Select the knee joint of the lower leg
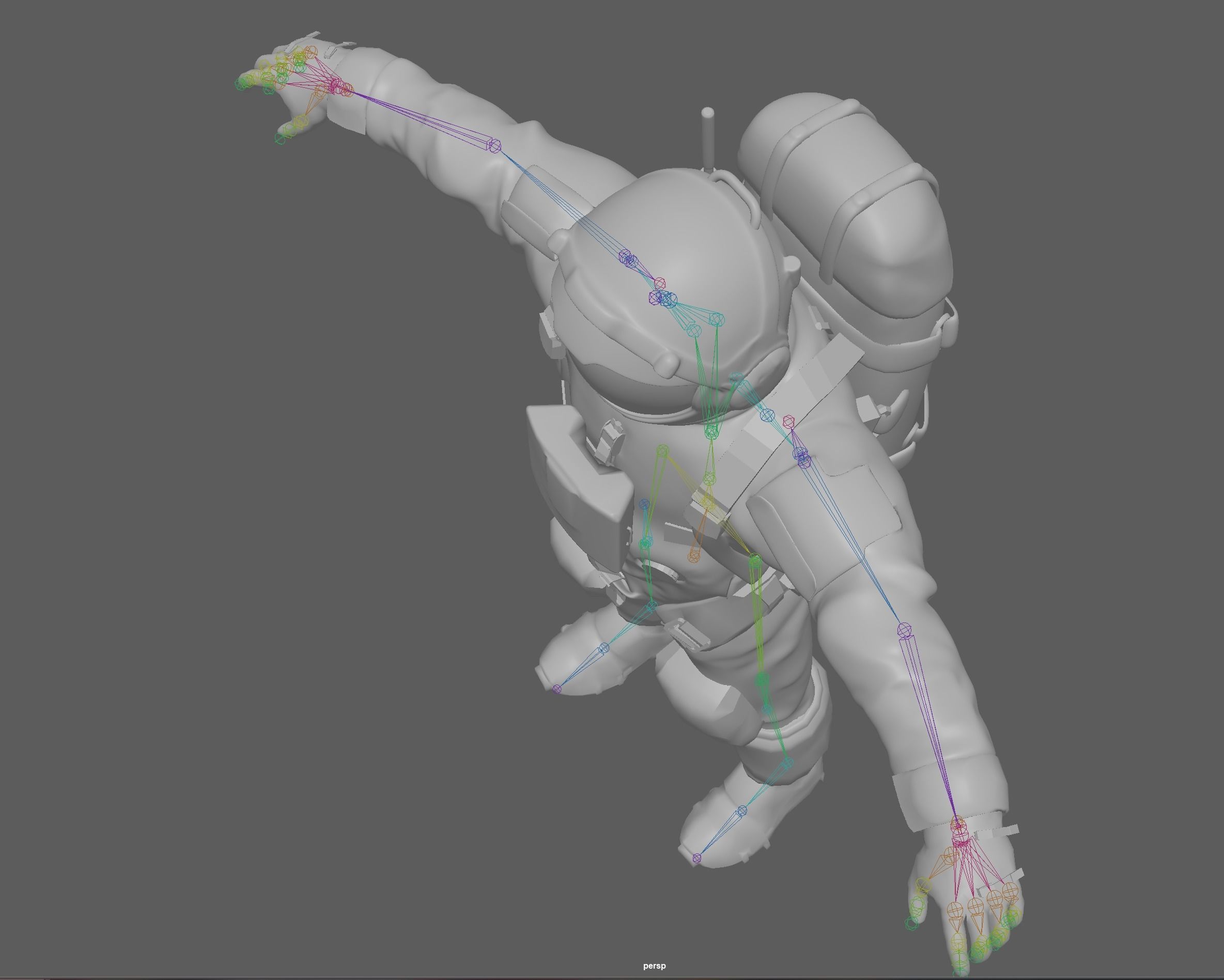 point(763,680)
